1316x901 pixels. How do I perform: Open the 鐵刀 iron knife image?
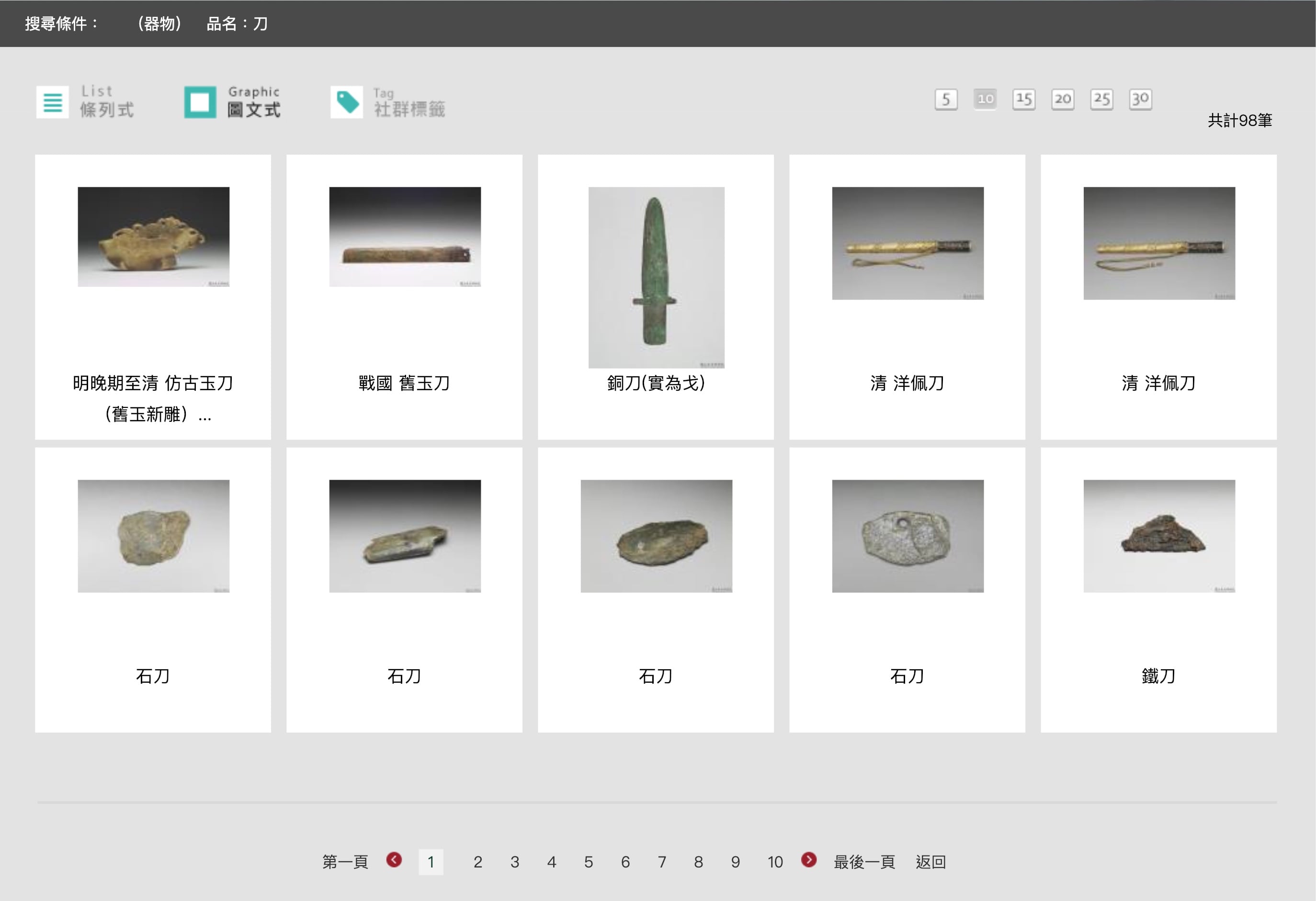tap(1159, 536)
